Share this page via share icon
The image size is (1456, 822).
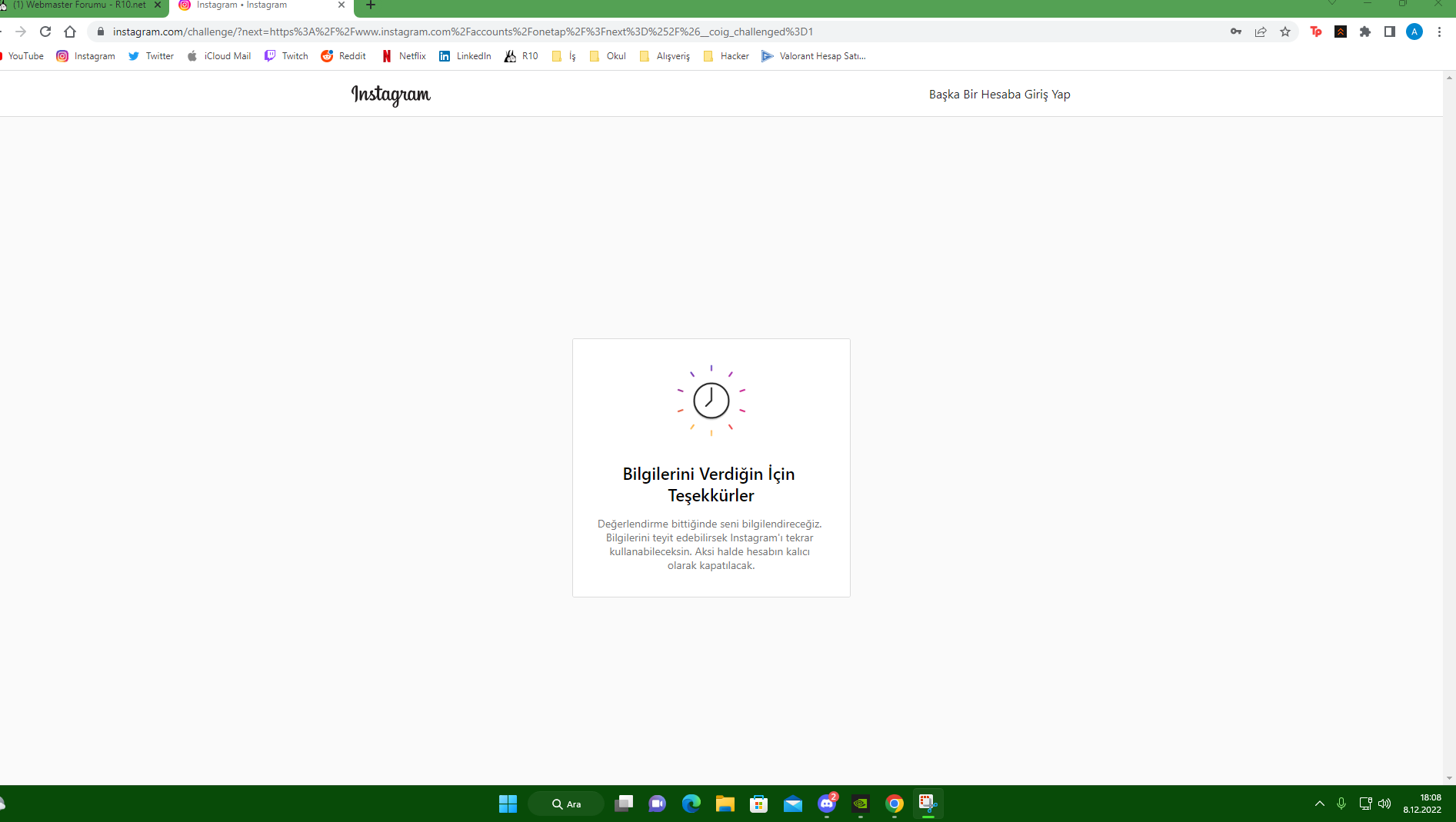(x=1261, y=32)
